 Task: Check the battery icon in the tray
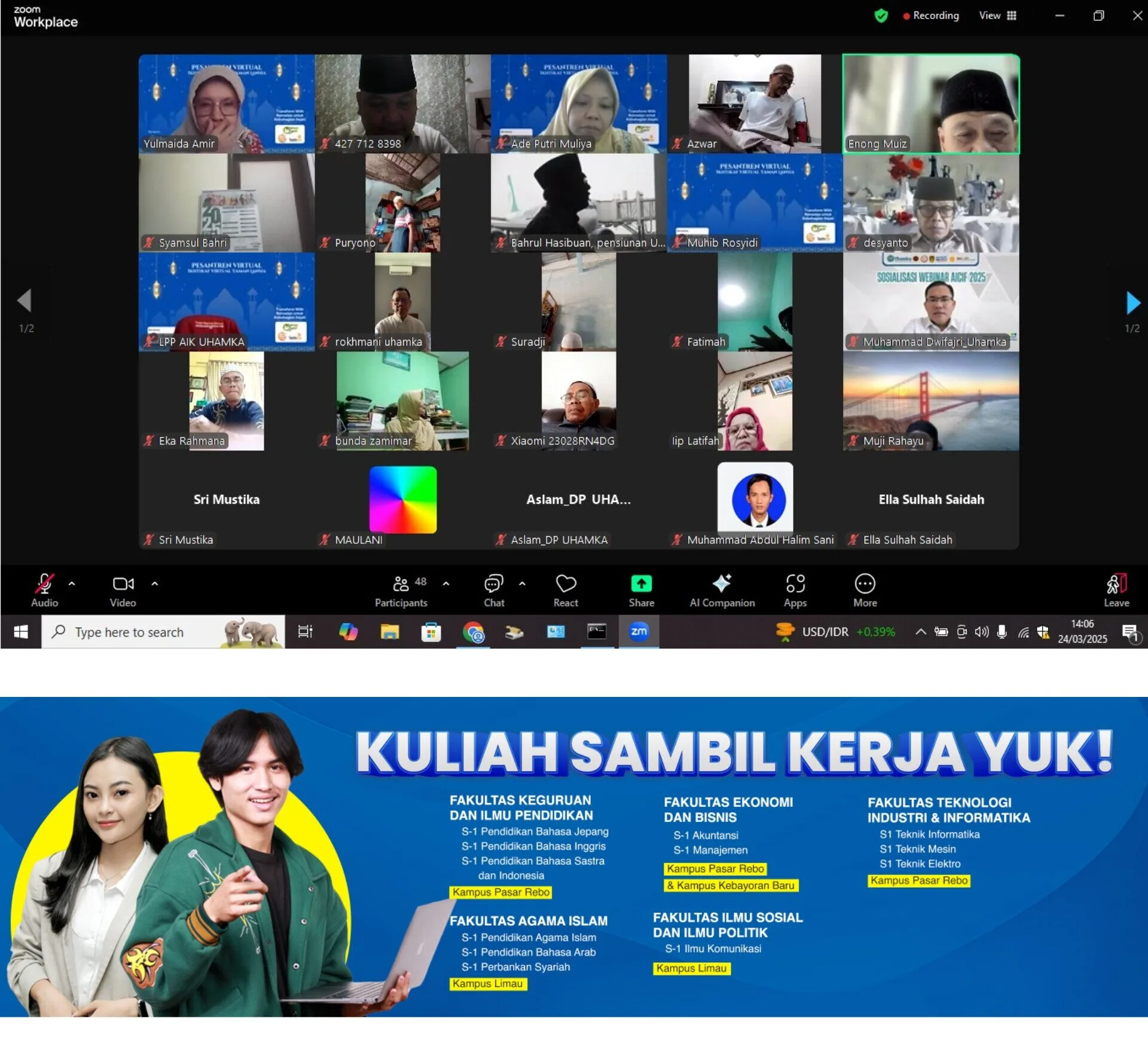[x=941, y=632]
